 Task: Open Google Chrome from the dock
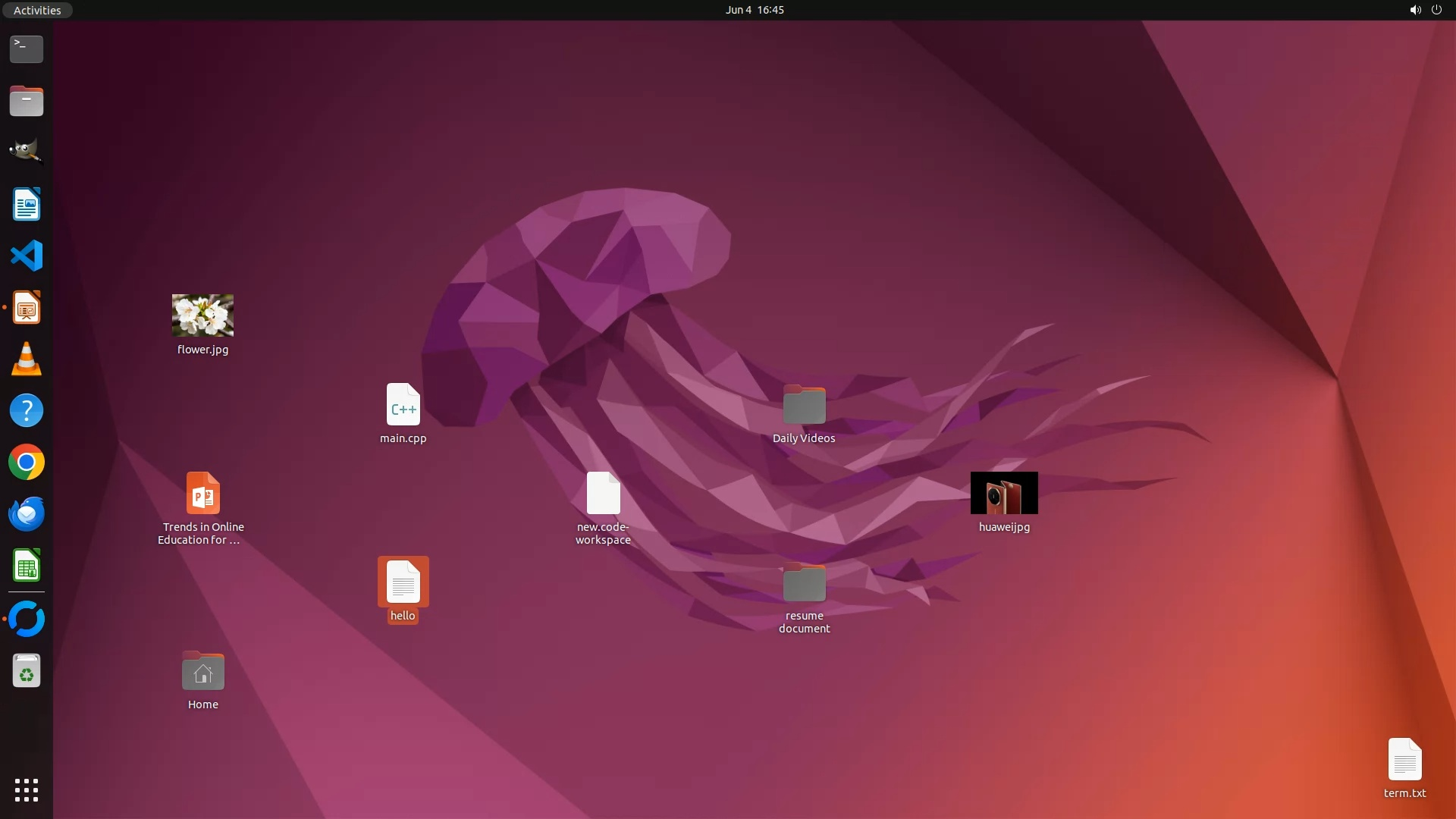pyautogui.click(x=27, y=463)
